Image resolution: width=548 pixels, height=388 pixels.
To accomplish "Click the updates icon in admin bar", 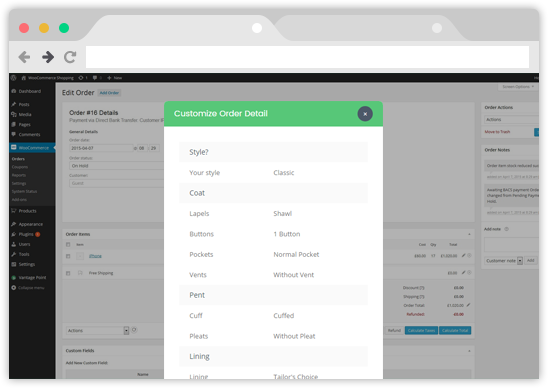I will 83,78.
